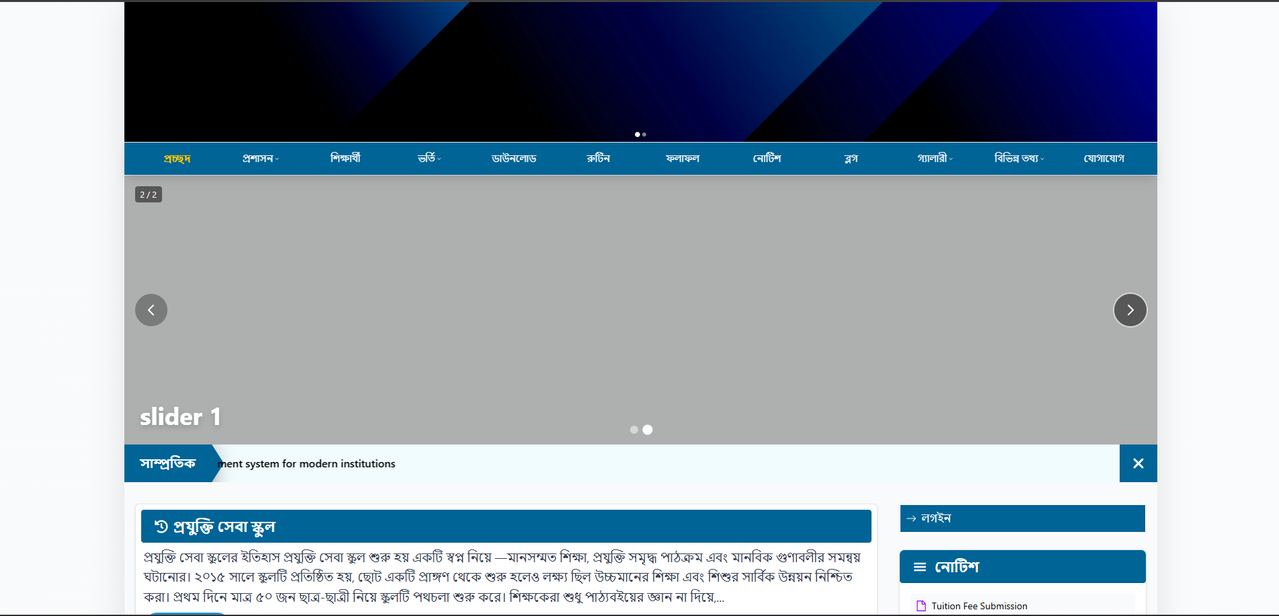Close the সাম্প্রতিক news ticker with the X
The width and height of the screenshot is (1279, 616).
pos(1138,463)
